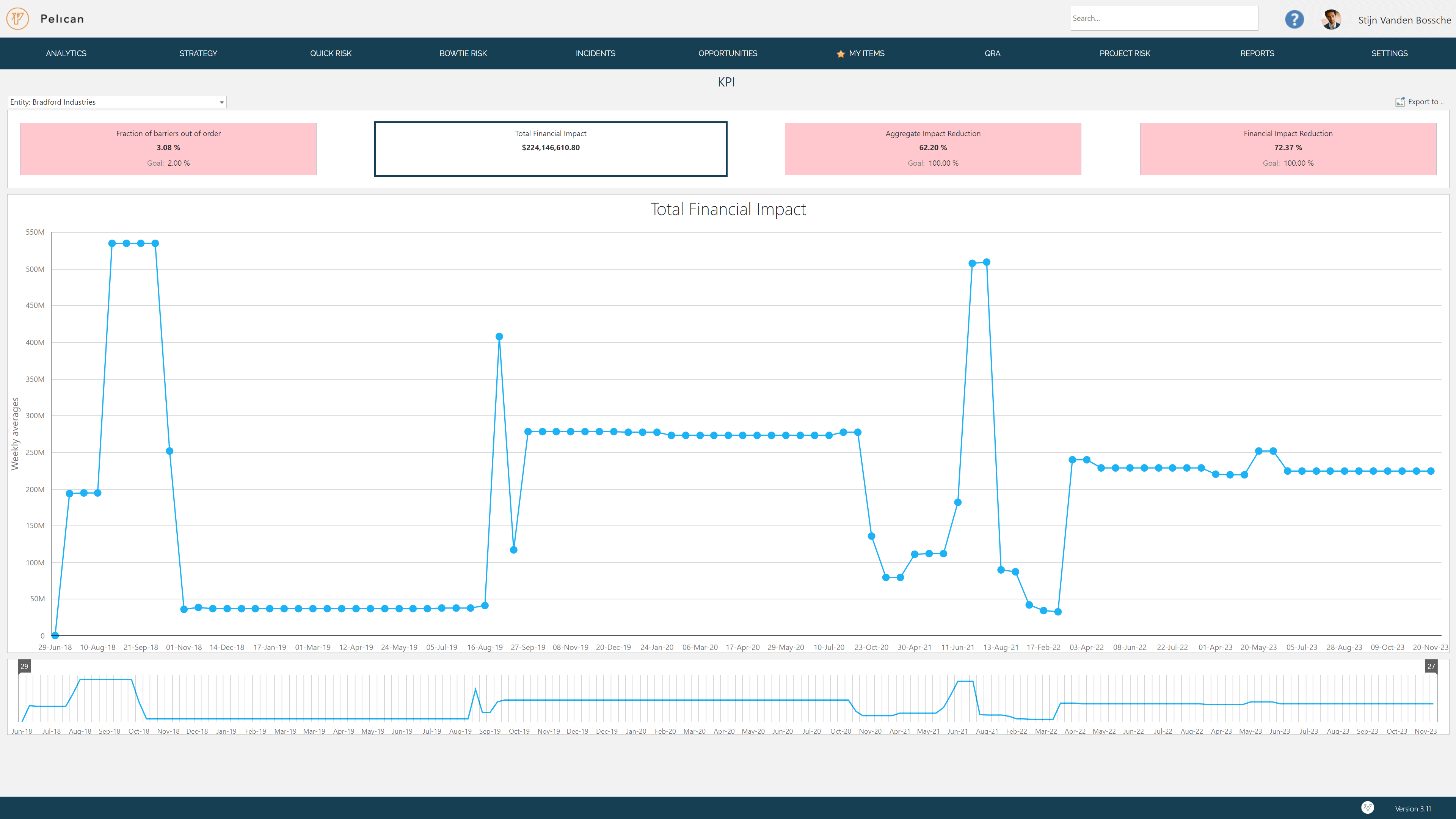The width and height of the screenshot is (1456, 819).
Task: Open the Incidents menu item
Action: [x=595, y=53]
